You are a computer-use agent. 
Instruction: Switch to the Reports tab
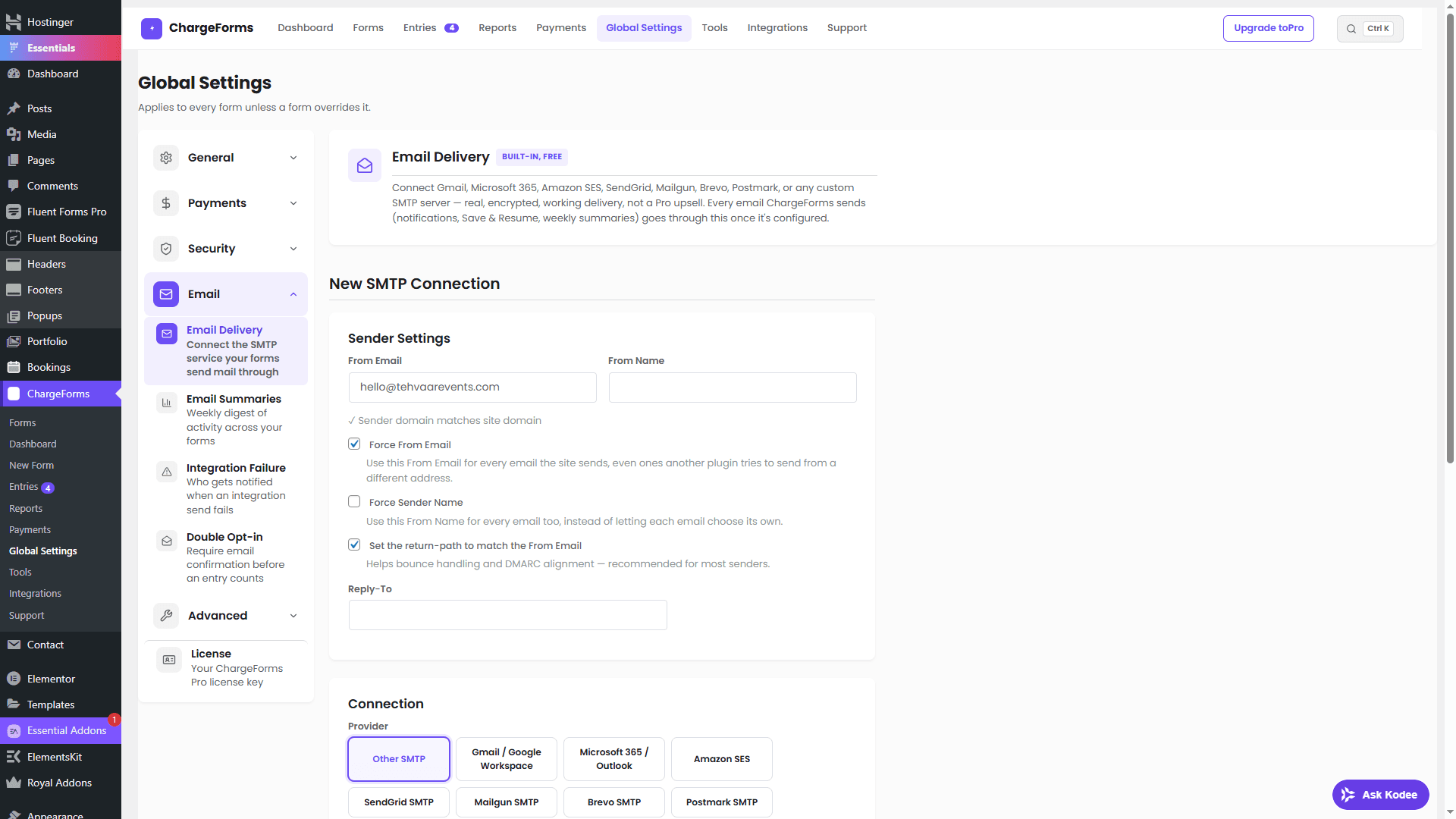pos(497,28)
